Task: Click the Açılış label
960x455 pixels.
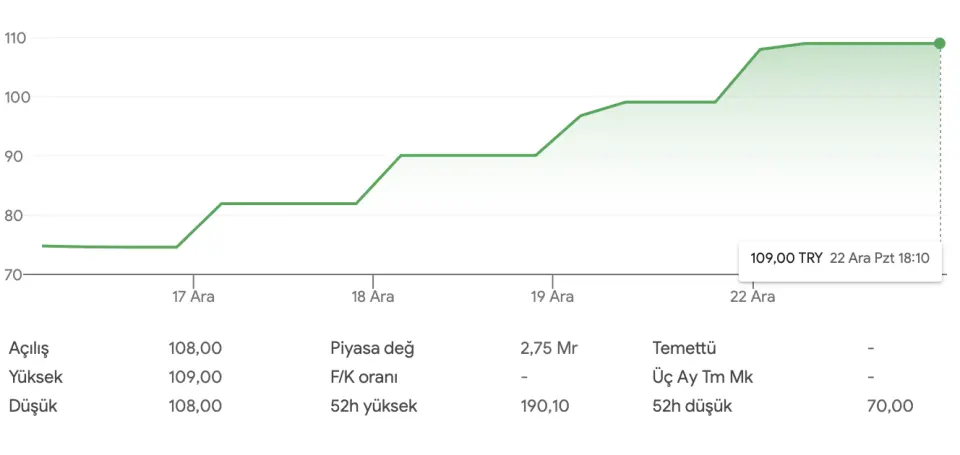Action: click(29, 348)
